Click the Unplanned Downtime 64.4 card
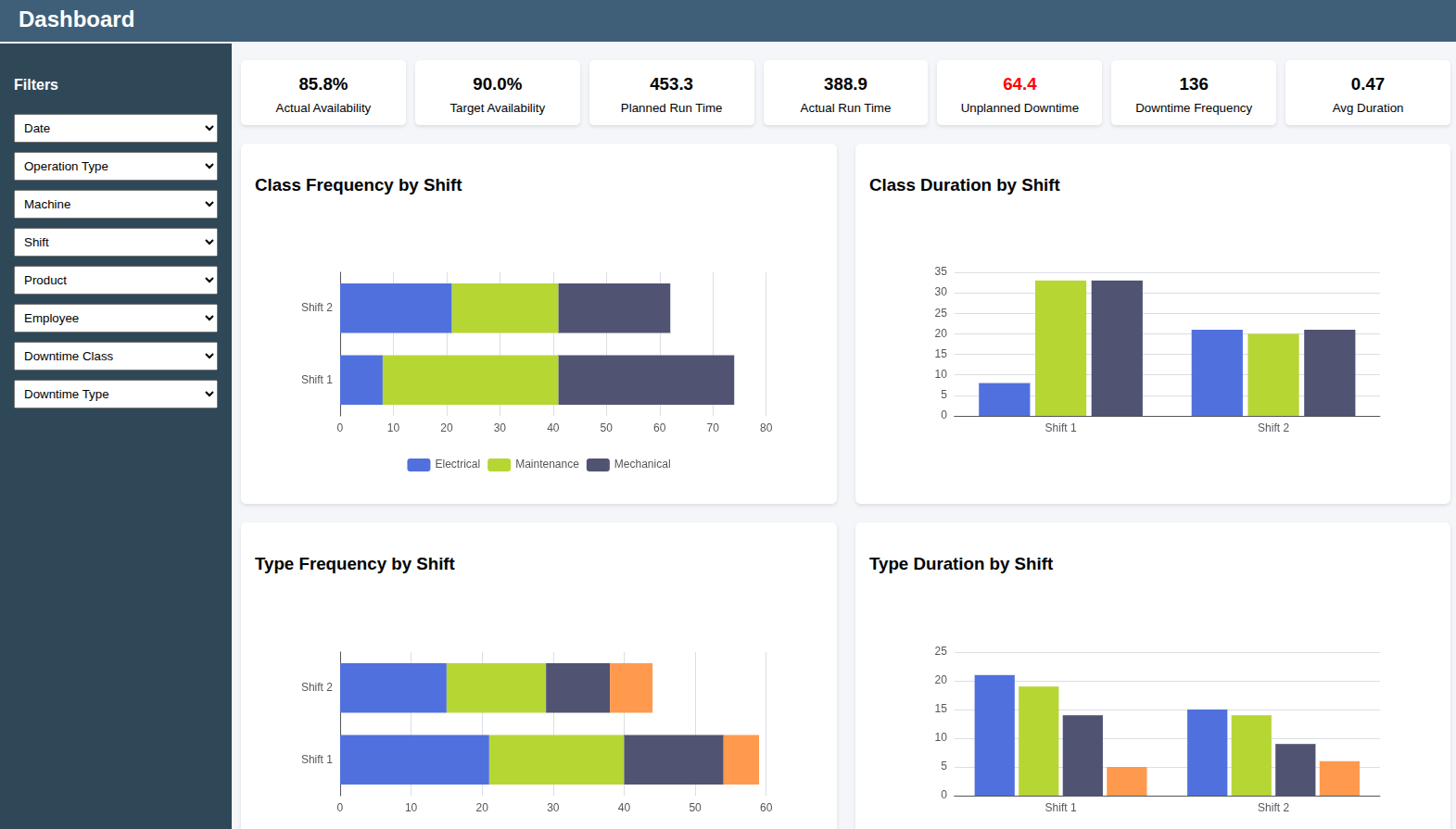This screenshot has width=1456, height=829. pos(1019,94)
